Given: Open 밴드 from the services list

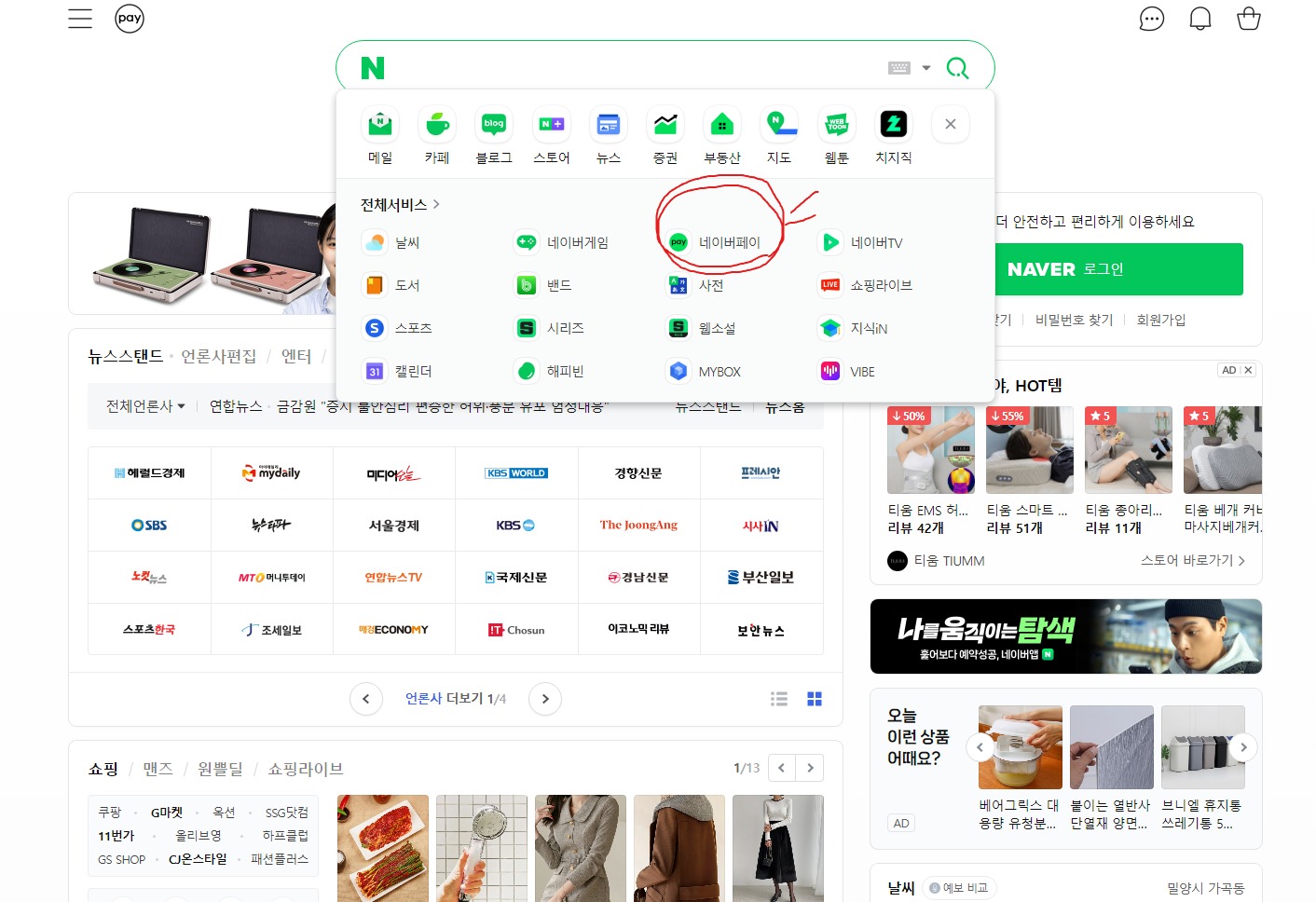Looking at the screenshot, I should [543, 285].
